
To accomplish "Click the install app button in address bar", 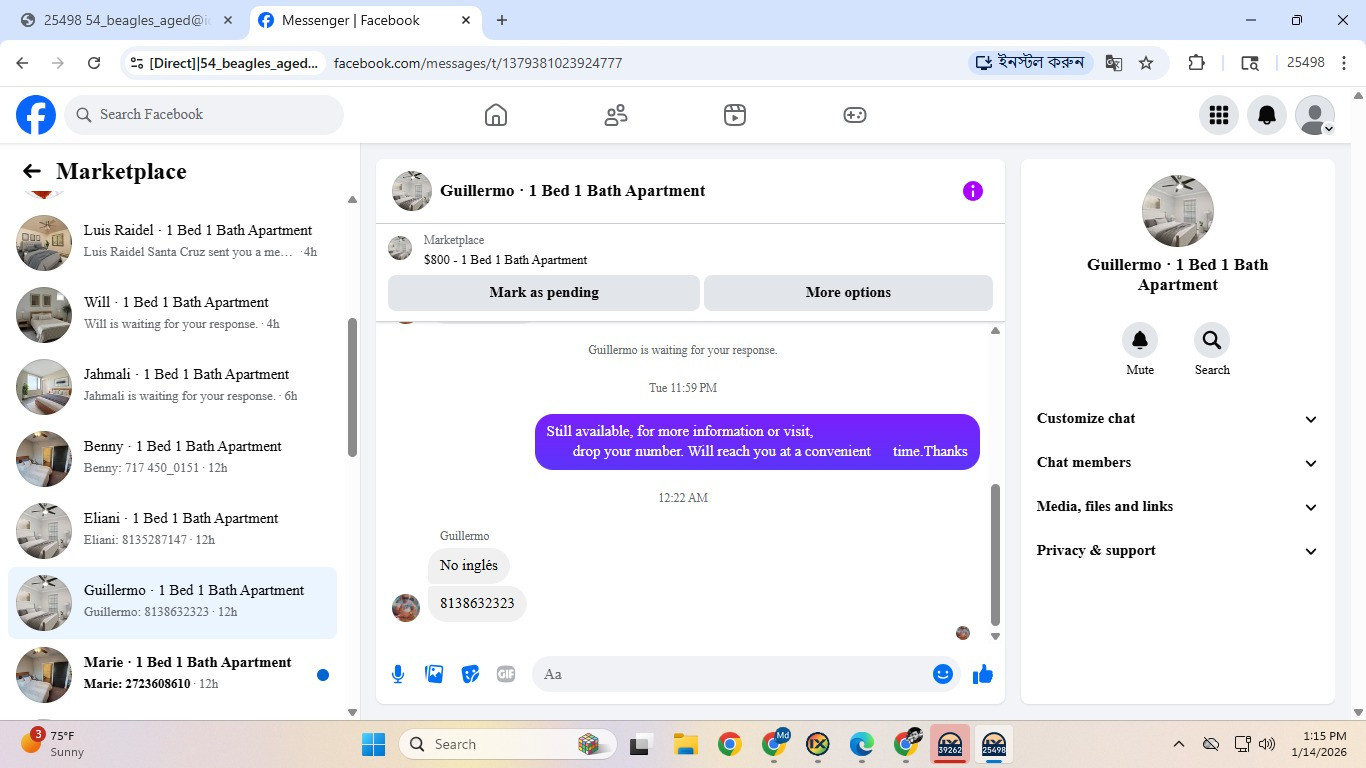I will (1031, 63).
